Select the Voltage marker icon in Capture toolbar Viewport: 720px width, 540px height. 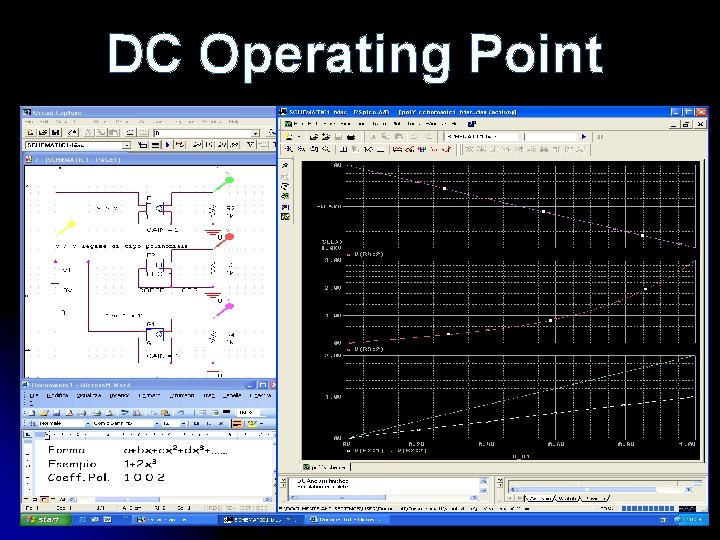197,145
